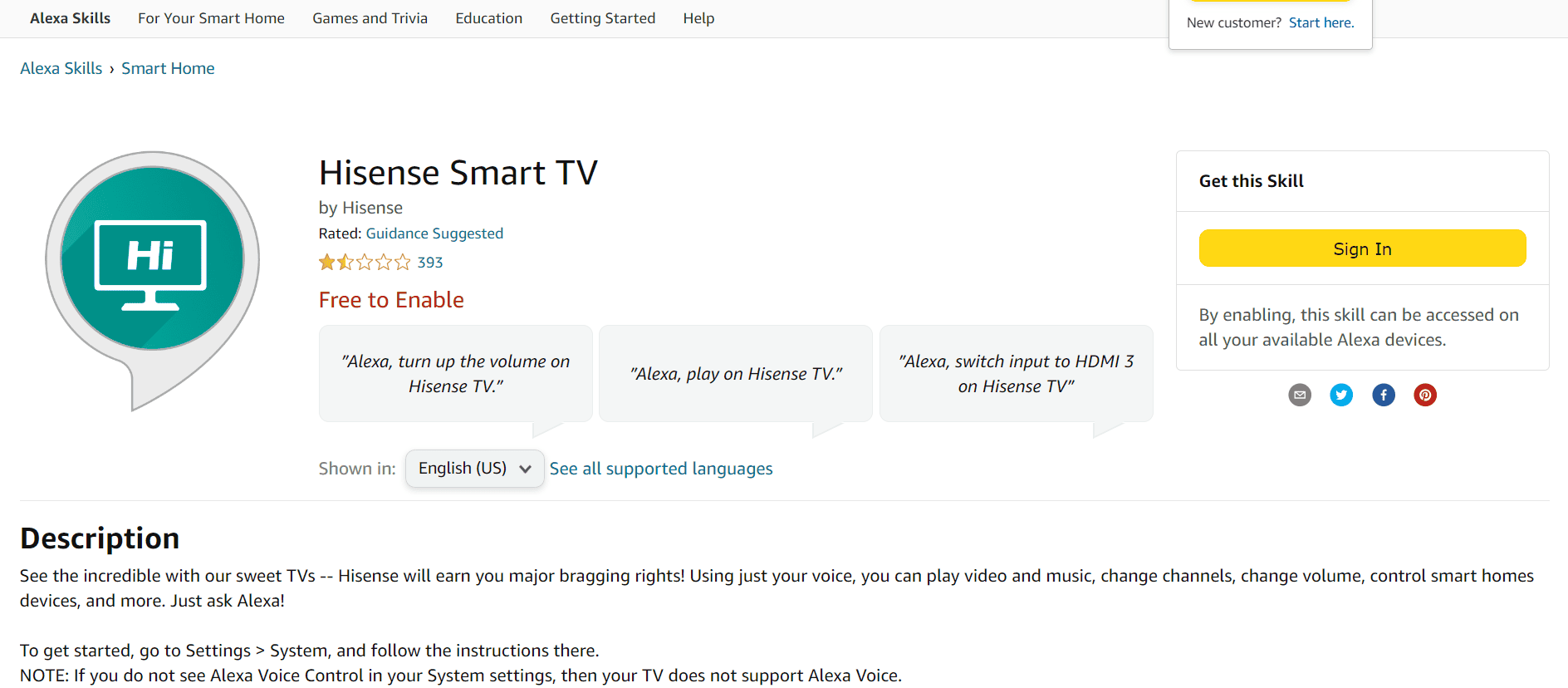This screenshot has width=1568, height=688.
Task: View See all supported languages link
Action: point(661,469)
